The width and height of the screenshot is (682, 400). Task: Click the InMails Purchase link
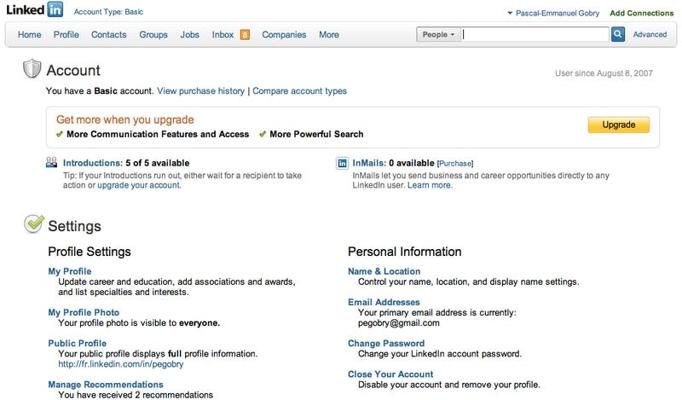point(455,163)
